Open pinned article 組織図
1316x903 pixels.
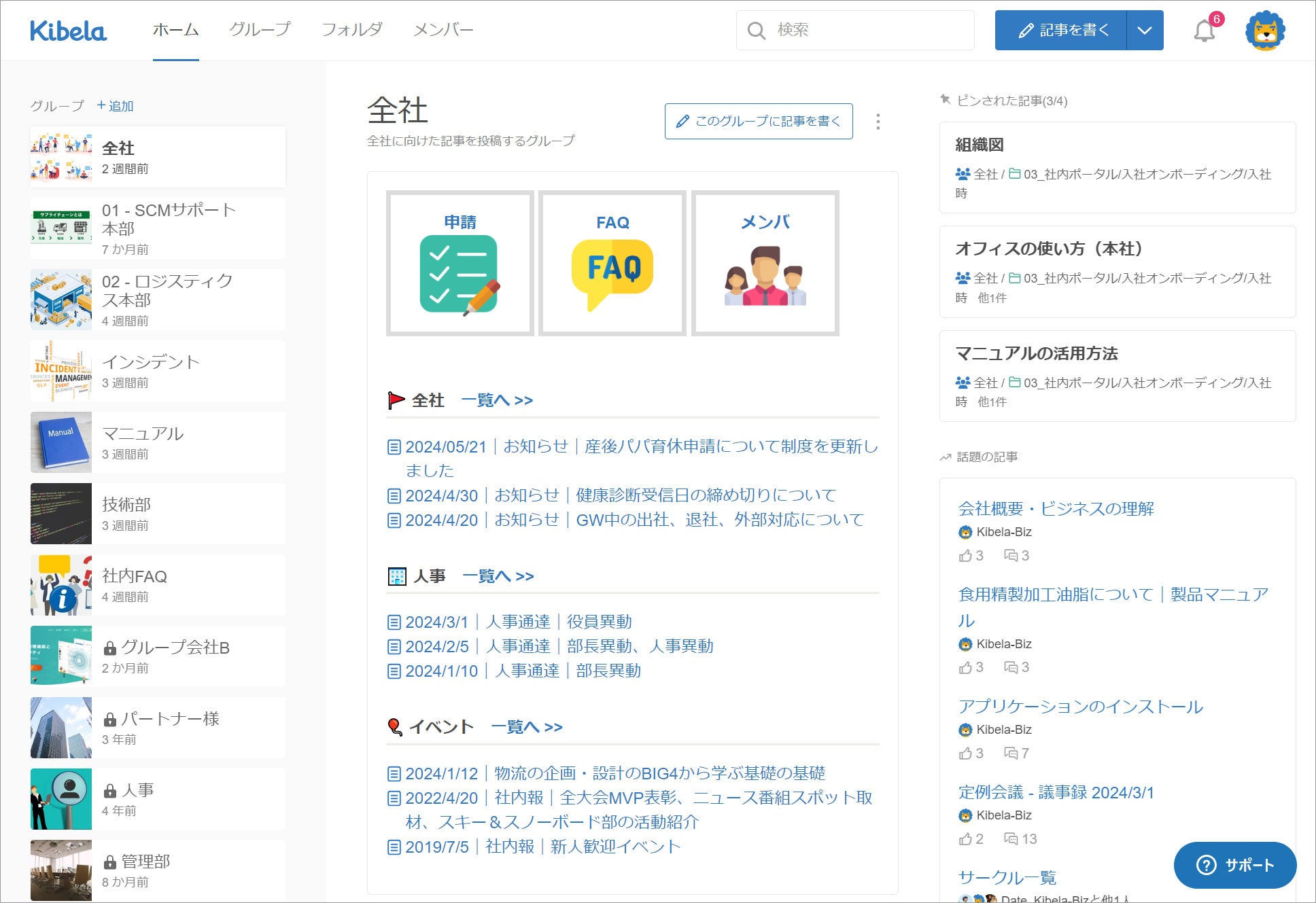(1118, 168)
